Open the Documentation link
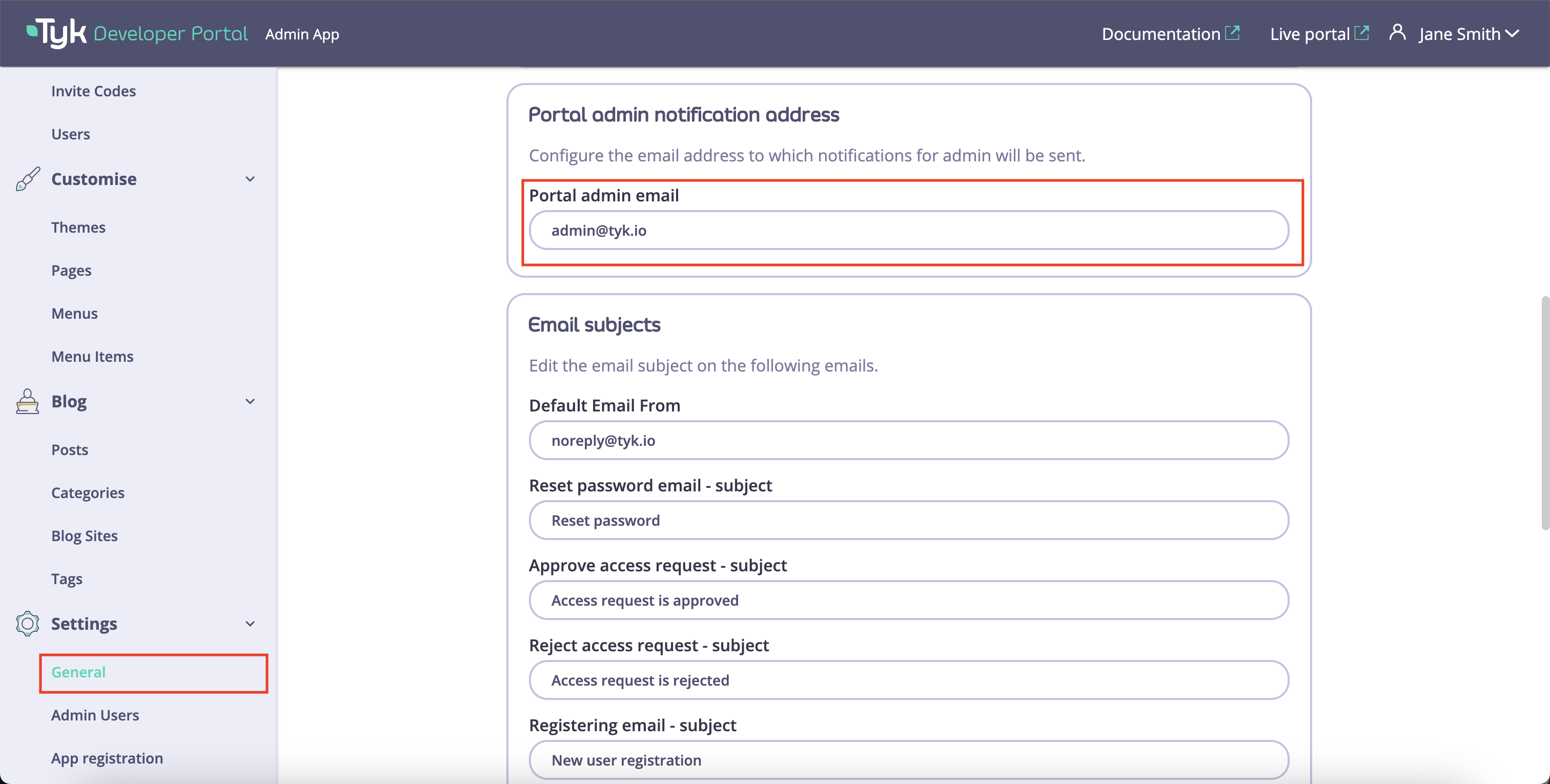The width and height of the screenshot is (1550, 784). 1161,33
